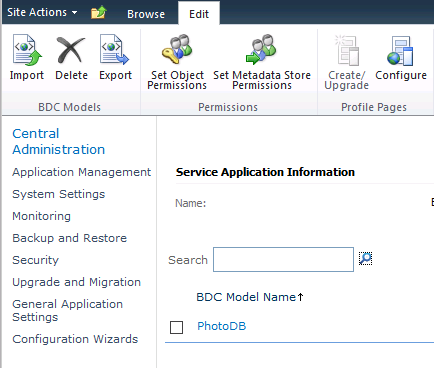The height and width of the screenshot is (368, 434).
Task: Open the PhotoDB model link
Action: pos(222,326)
